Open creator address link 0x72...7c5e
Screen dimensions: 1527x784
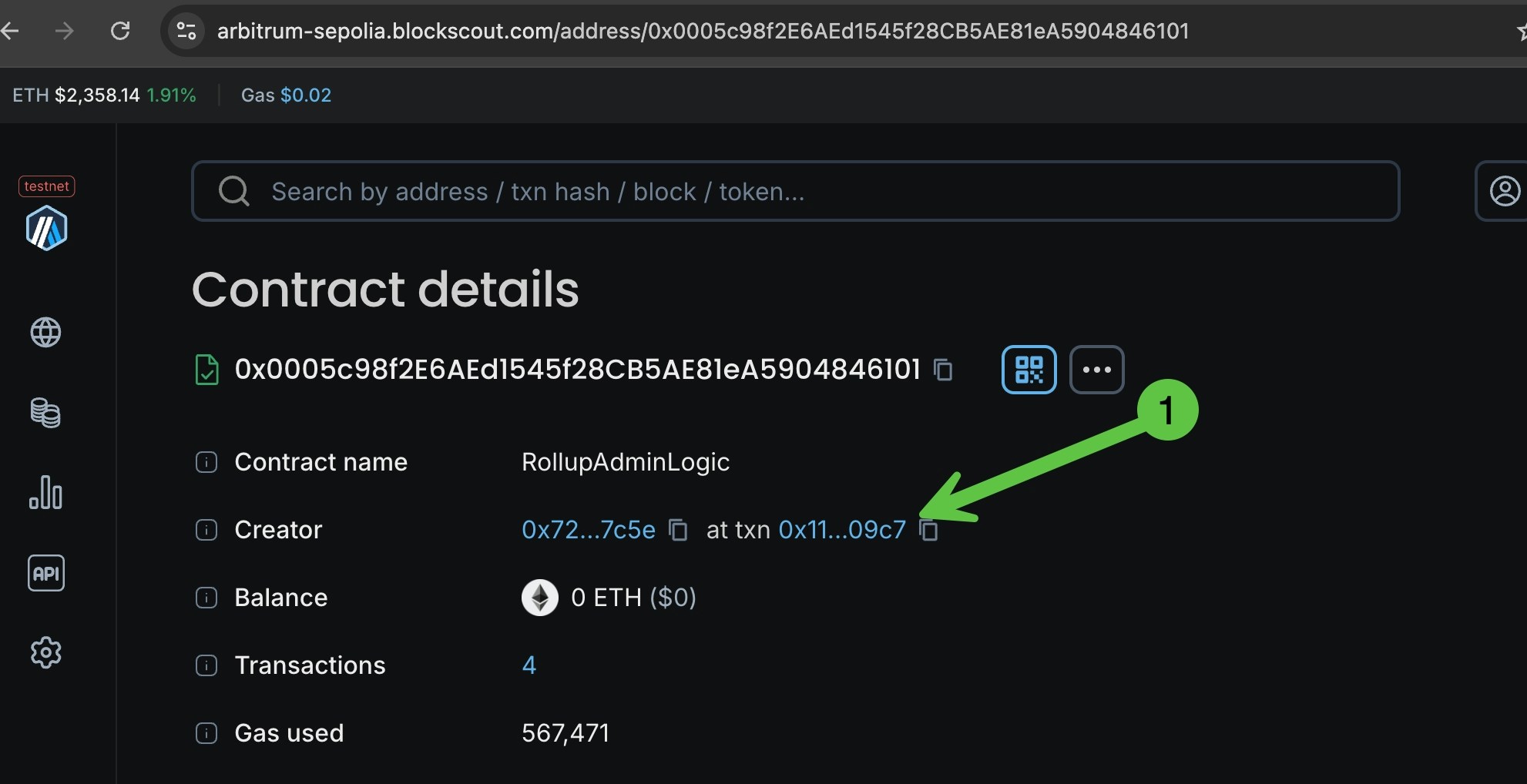tap(589, 530)
